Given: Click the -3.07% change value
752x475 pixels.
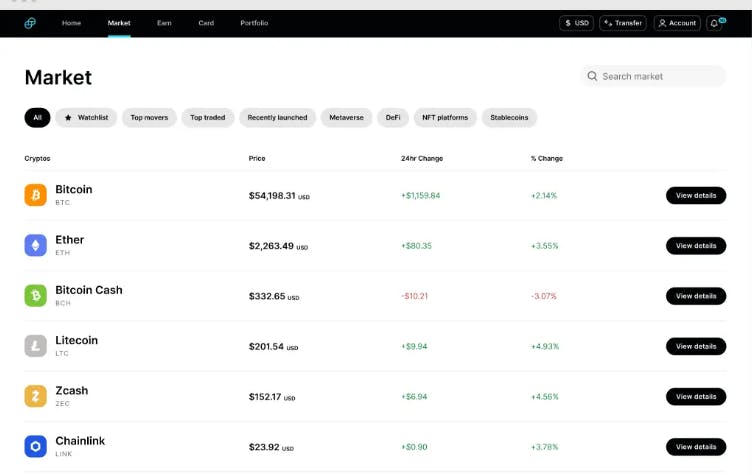Looking at the screenshot, I should pyautogui.click(x=544, y=296).
